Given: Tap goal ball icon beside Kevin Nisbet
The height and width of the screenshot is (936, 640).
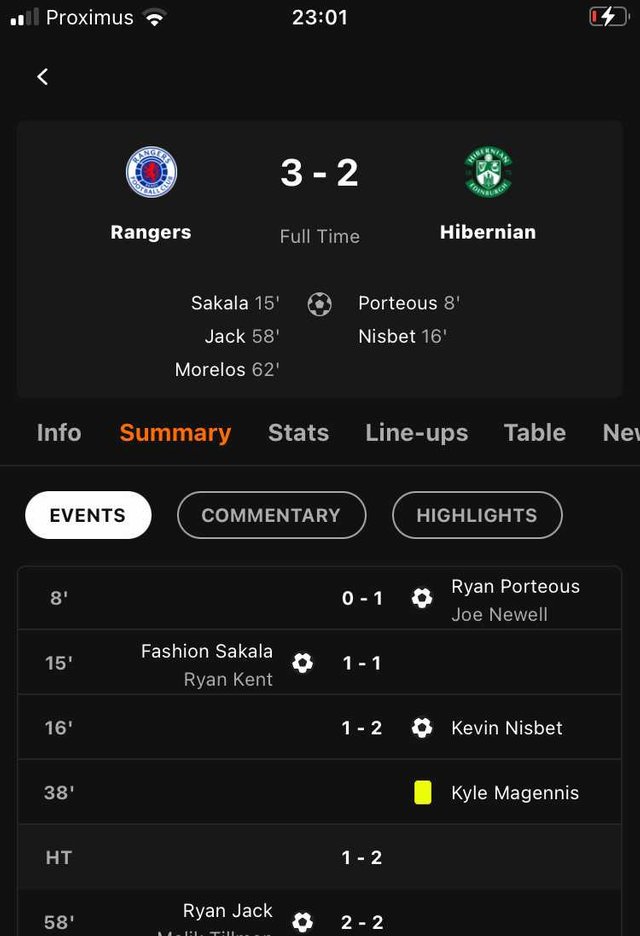Looking at the screenshot, I should pos(422,728).
